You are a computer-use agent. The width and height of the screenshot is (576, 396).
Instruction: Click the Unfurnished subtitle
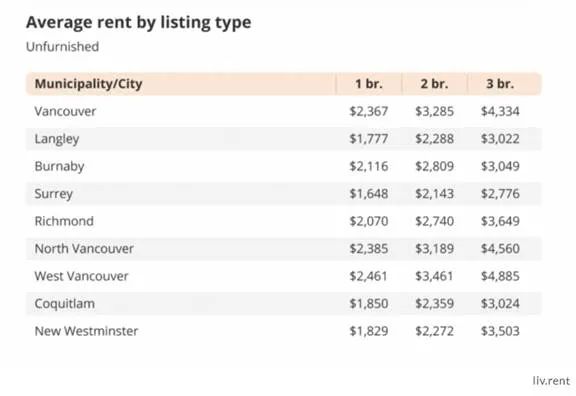point(62,47)
